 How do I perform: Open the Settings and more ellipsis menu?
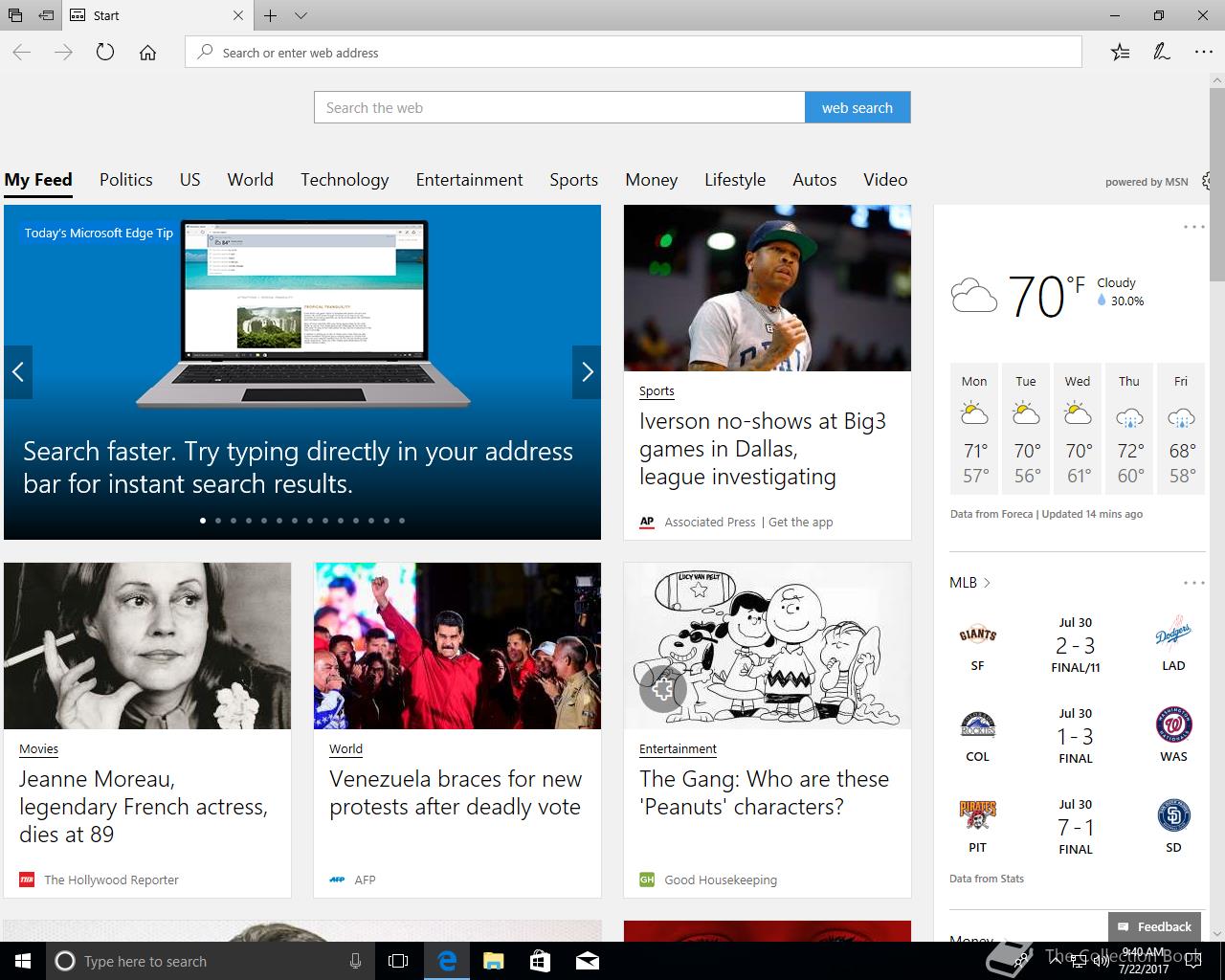coord(1204,53)
